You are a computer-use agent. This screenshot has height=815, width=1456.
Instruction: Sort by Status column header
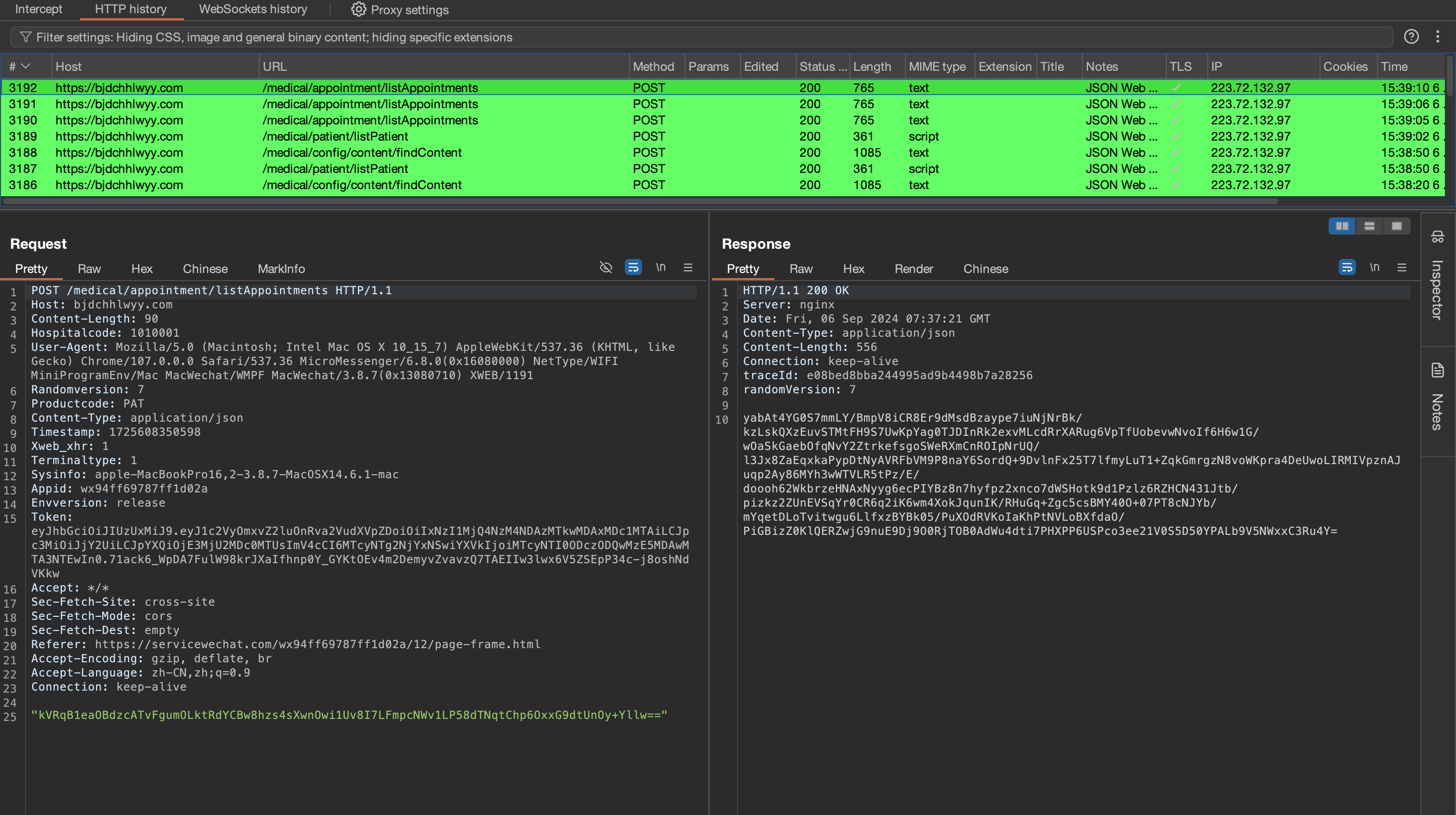click(x=823, y=66)
